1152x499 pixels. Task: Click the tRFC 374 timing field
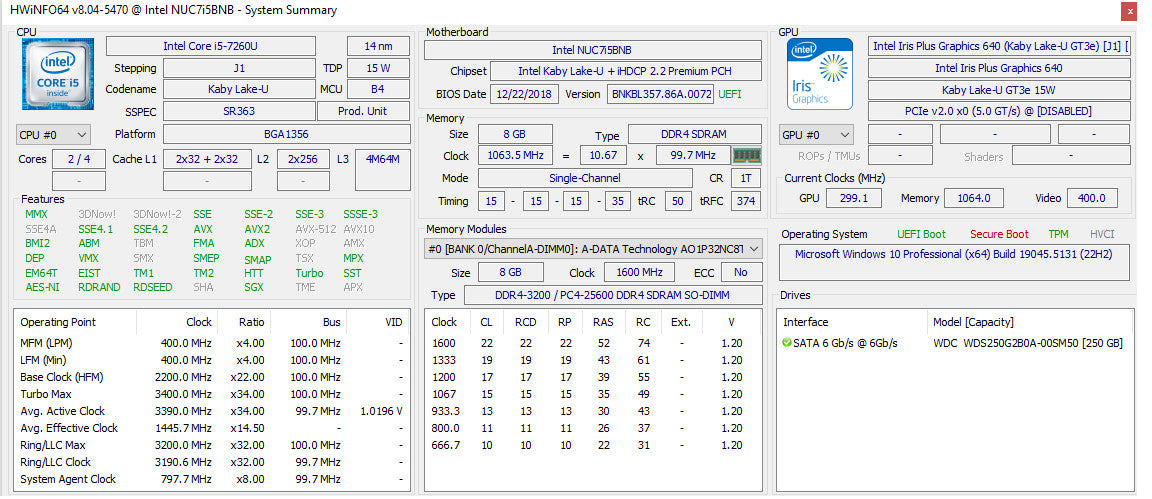click(746, 201)
